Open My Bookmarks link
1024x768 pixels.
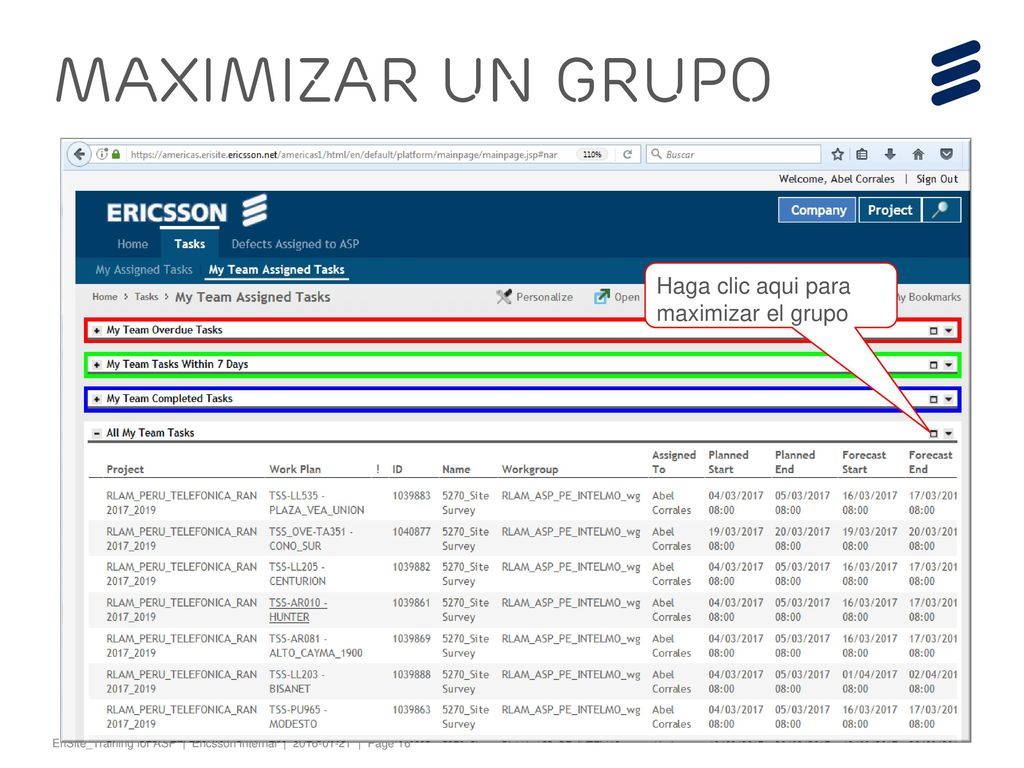coord(930,297)
